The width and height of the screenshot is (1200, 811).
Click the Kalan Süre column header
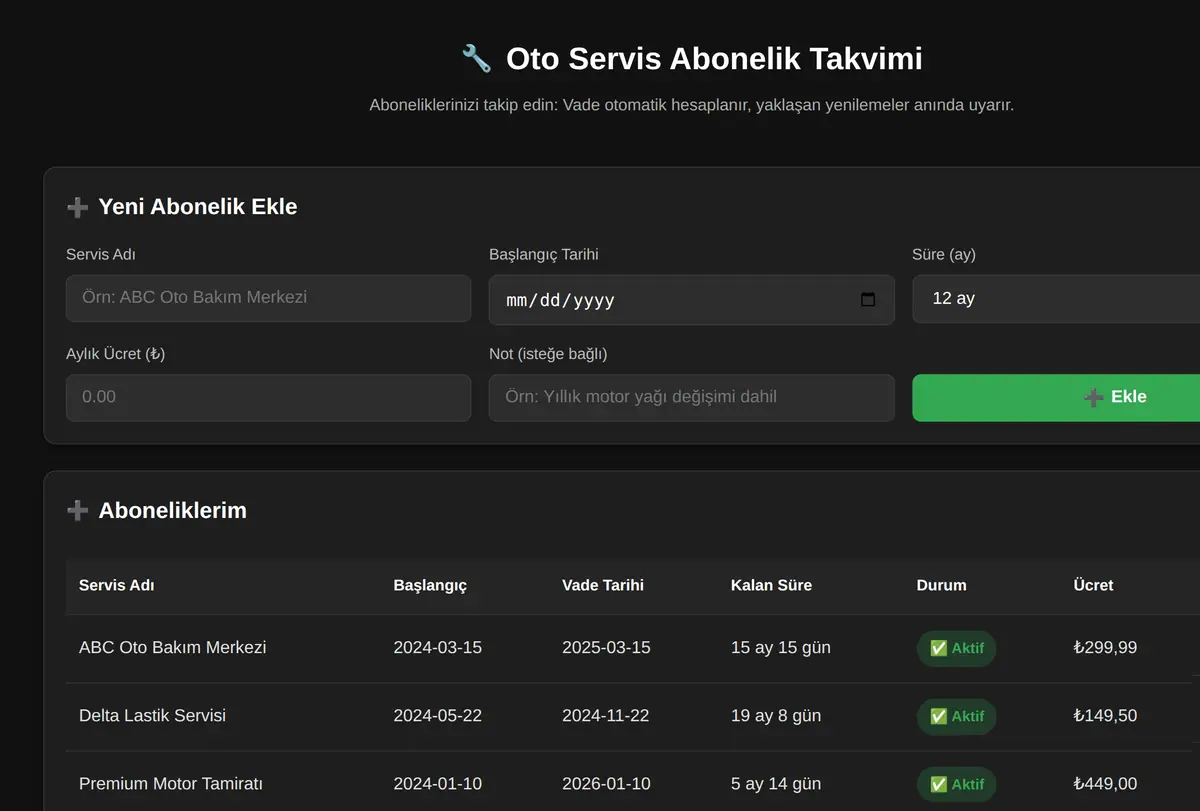coord(771,585)
